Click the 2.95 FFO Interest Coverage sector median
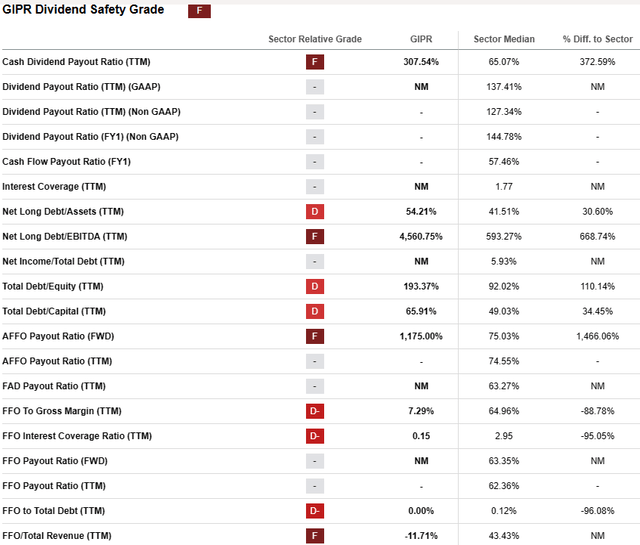 point(504,436)
